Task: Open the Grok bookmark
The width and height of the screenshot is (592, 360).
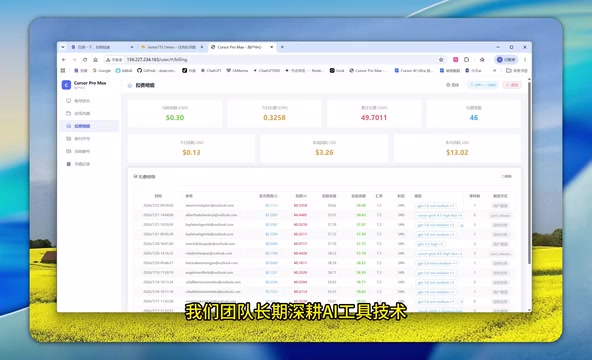Action: click(337, 71)
